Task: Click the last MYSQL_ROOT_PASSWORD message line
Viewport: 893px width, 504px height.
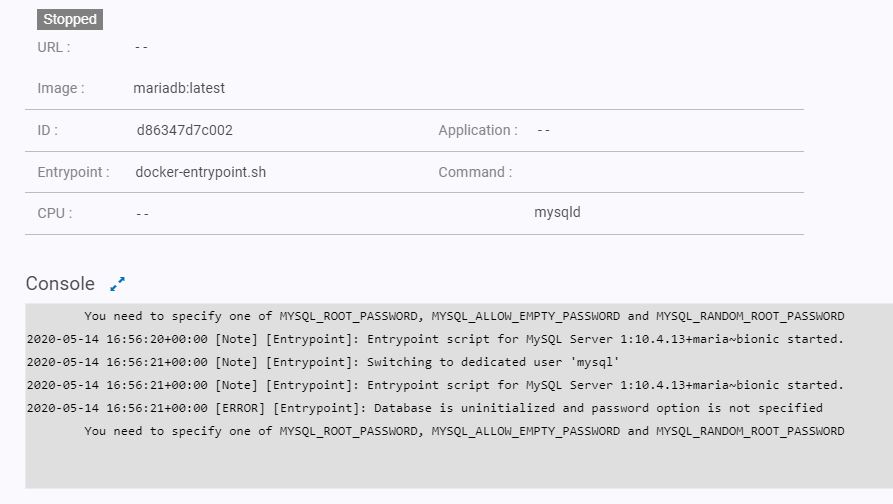Action: point(464,431)
